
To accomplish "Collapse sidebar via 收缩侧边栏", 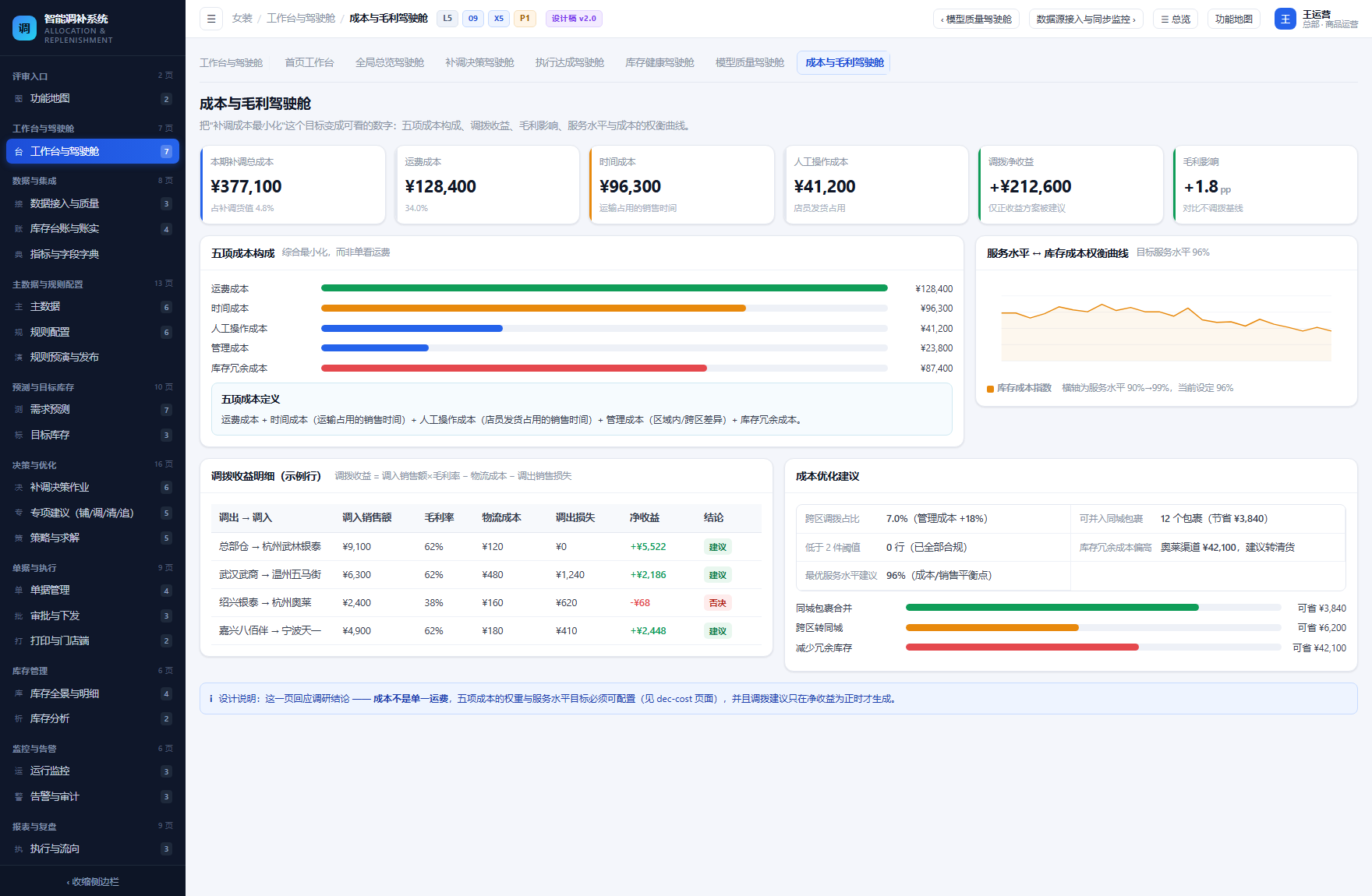I will pos(93,881).
